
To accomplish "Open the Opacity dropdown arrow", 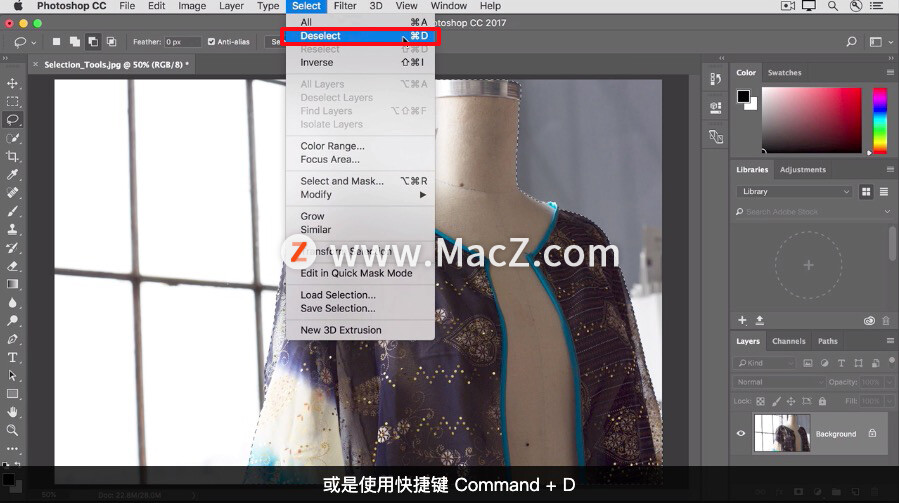I will tap(890, 382).
